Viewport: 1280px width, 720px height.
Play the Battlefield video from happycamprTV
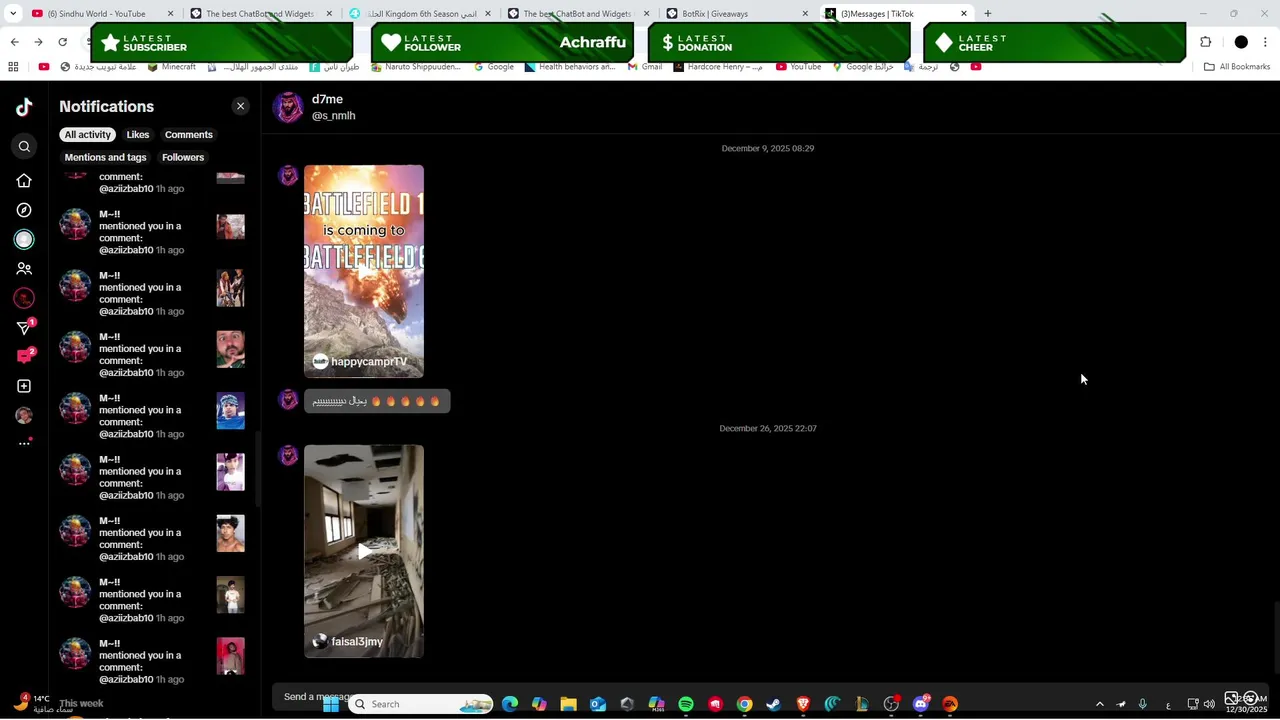pyautogui.click(x=364, y=271)
